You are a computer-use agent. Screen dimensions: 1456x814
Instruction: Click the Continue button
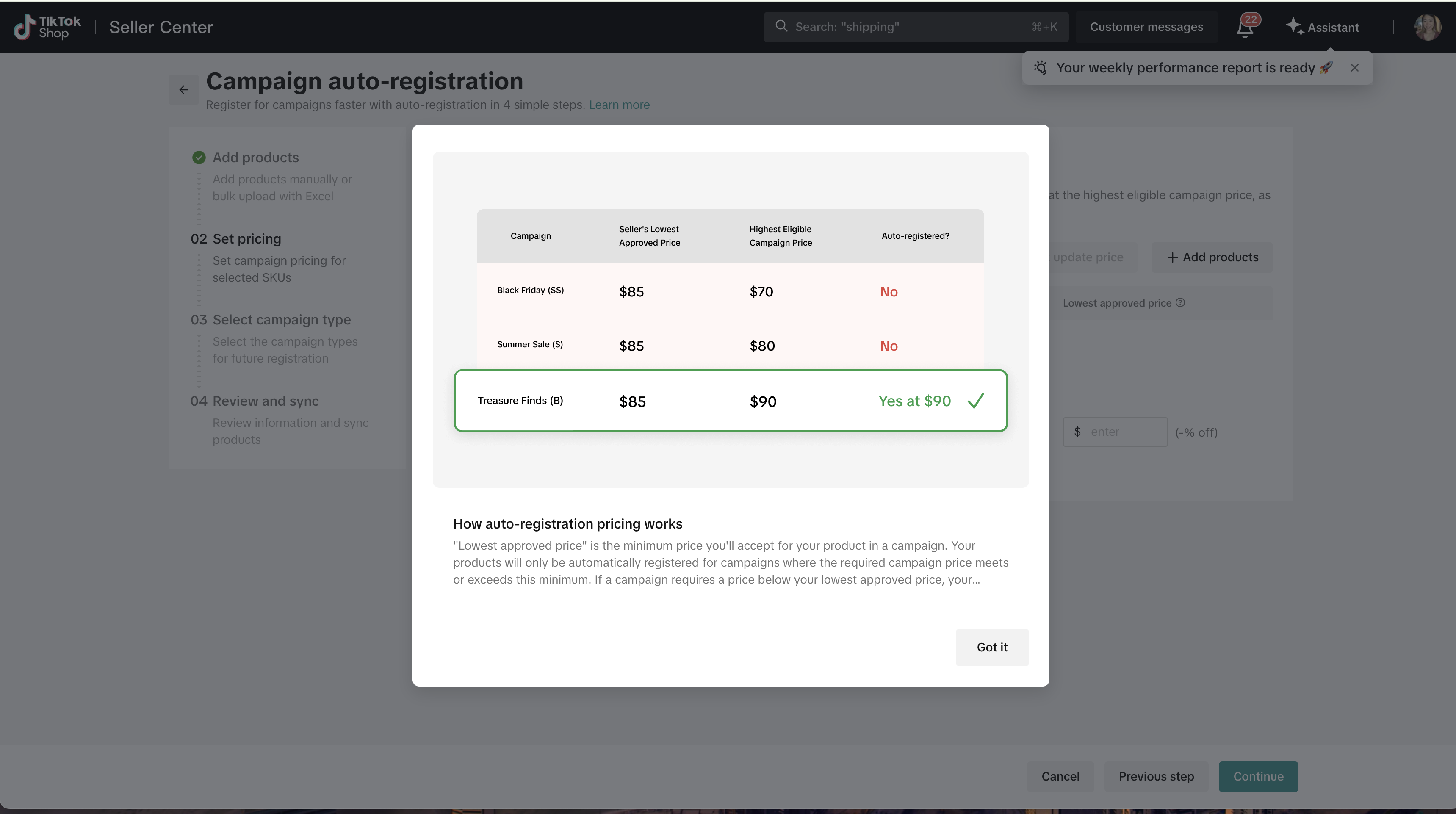tap(1258, 776)
